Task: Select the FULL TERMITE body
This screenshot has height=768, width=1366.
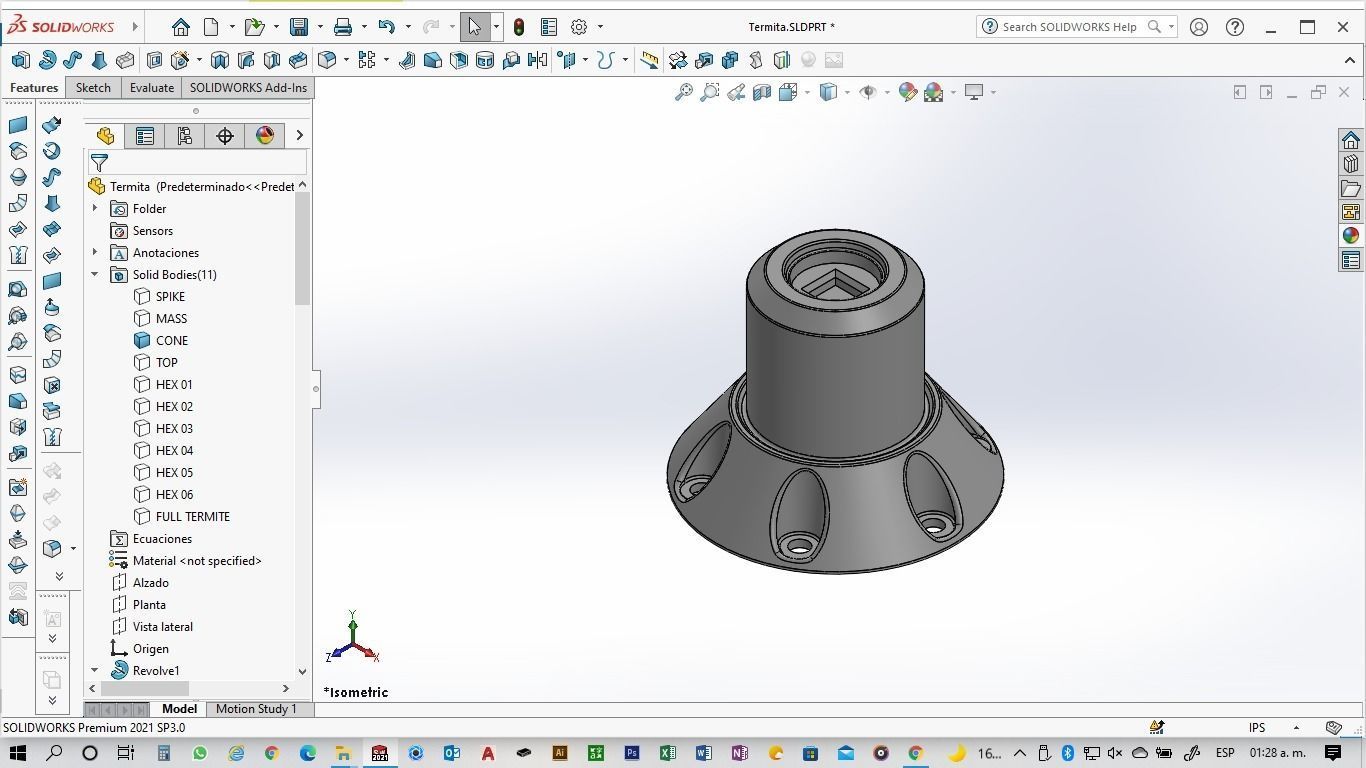Action: tap(192, 516)
